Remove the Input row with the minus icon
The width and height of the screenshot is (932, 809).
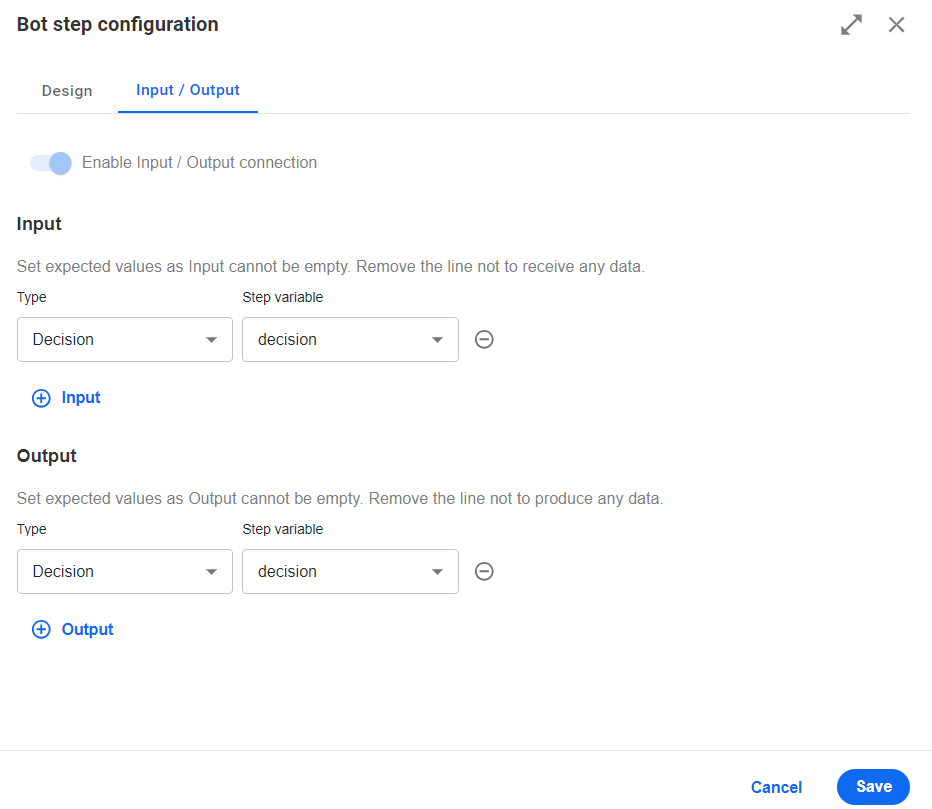(484, 339)
